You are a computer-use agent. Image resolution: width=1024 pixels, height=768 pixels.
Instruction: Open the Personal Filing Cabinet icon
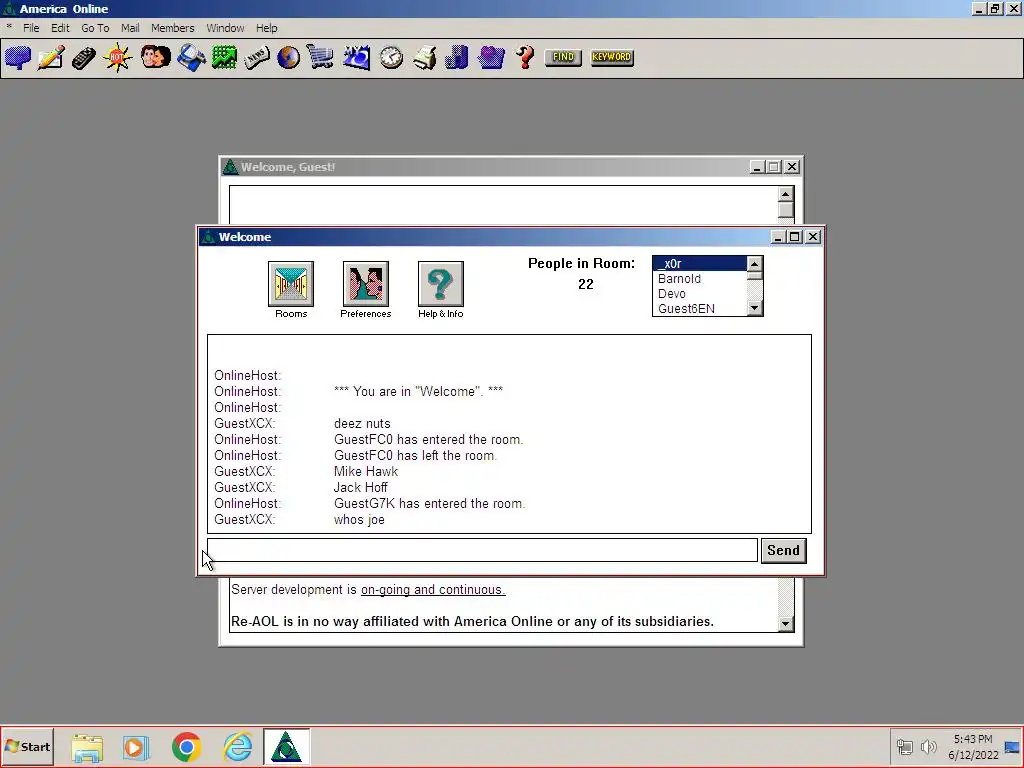456,57
